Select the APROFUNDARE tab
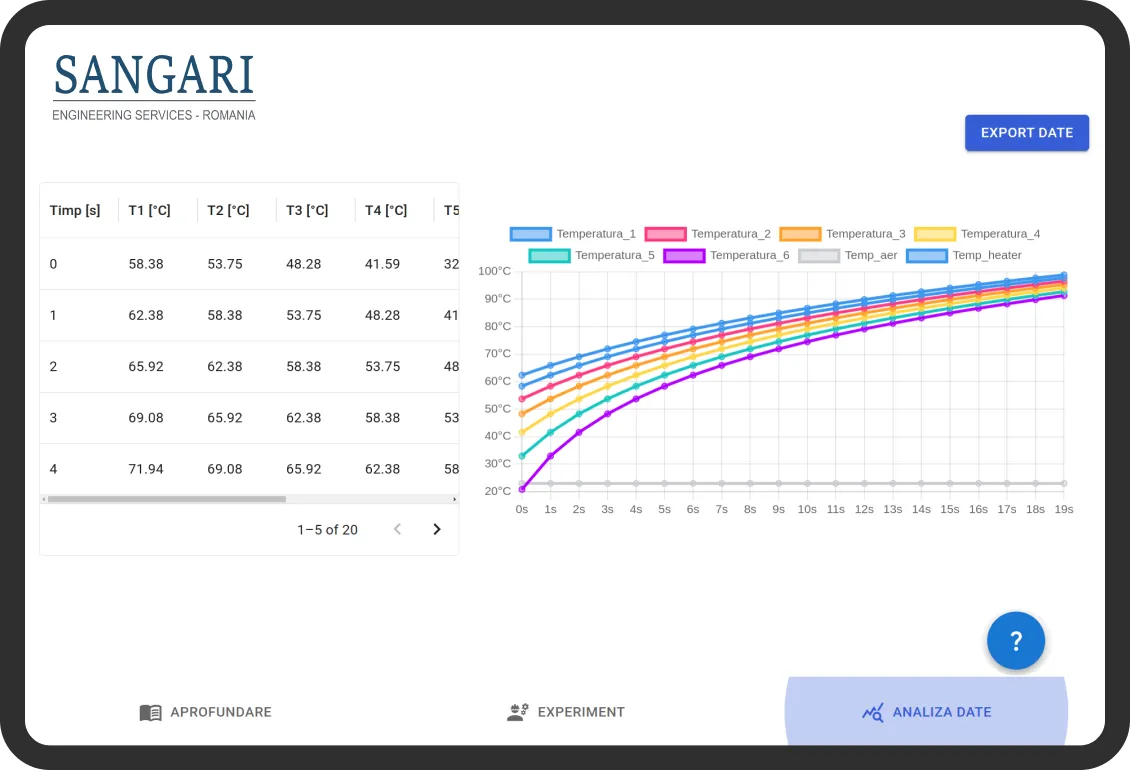Screen dimensions: 1130x770 205,712
